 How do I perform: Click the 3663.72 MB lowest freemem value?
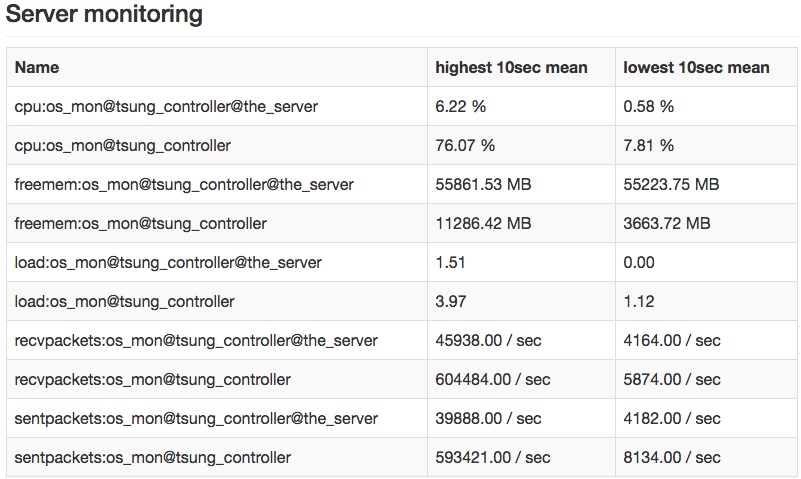(667, 224)
